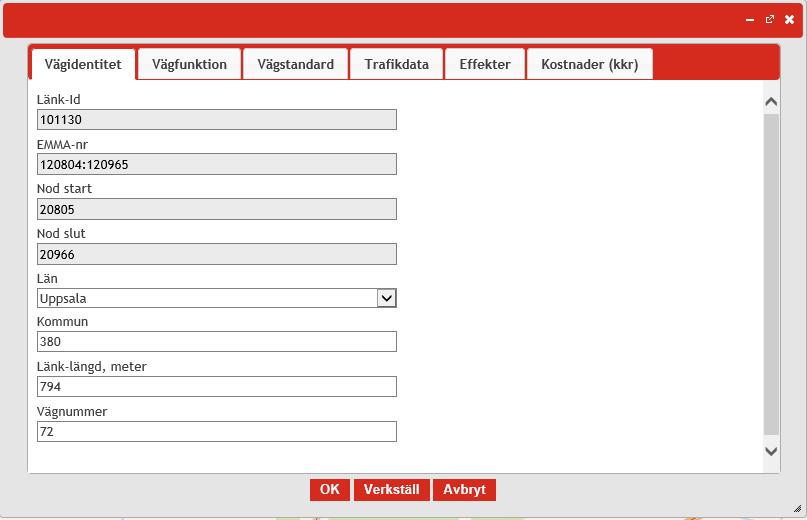Click the Nod slut label
The width and height of the screenshot is (807, 520).
[61, 234]
